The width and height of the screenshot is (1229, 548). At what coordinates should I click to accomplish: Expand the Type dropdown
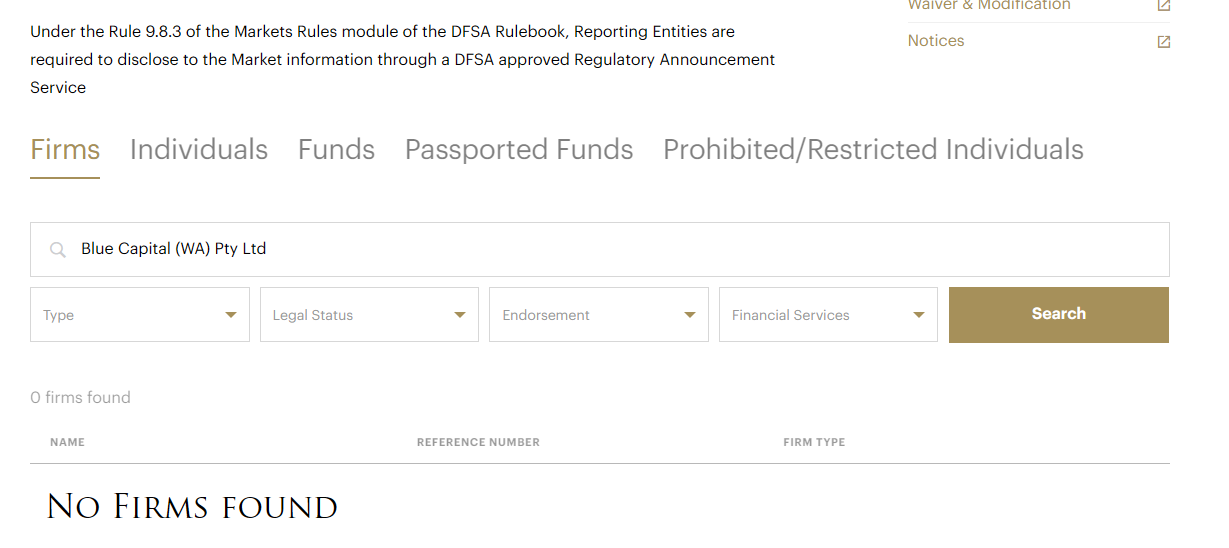coord(139,315)
